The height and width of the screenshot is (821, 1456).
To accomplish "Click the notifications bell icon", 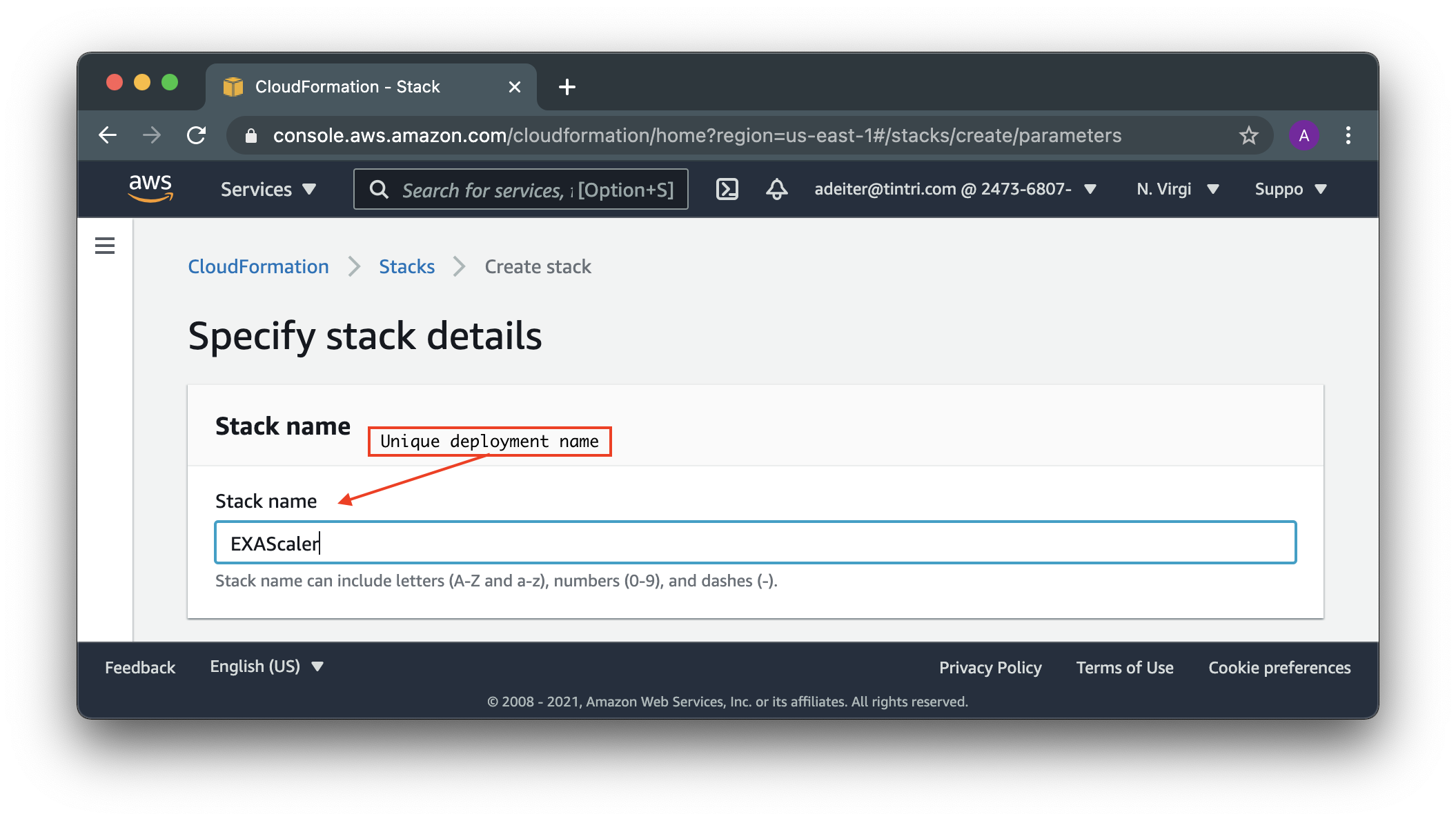I will click(x=777, y=189).
